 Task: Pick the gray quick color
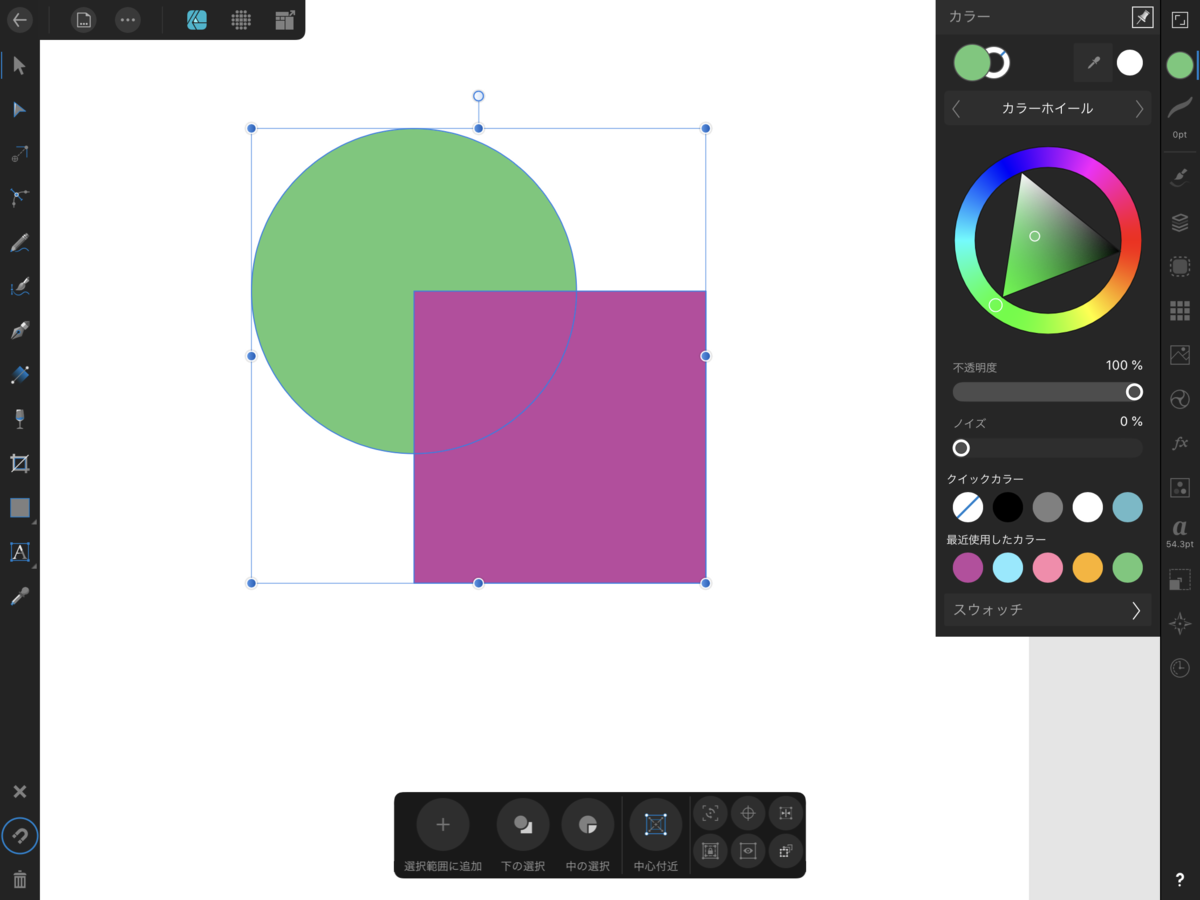point(1048,507)
